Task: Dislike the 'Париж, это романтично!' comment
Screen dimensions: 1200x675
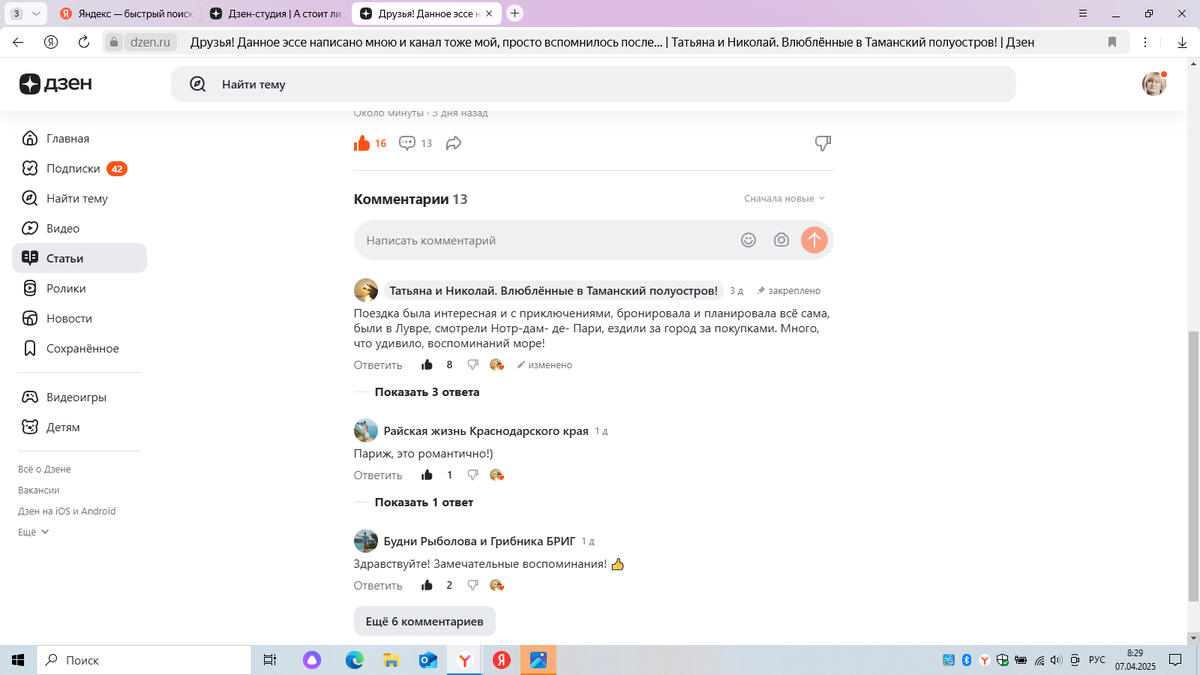Action: (473, 475)
